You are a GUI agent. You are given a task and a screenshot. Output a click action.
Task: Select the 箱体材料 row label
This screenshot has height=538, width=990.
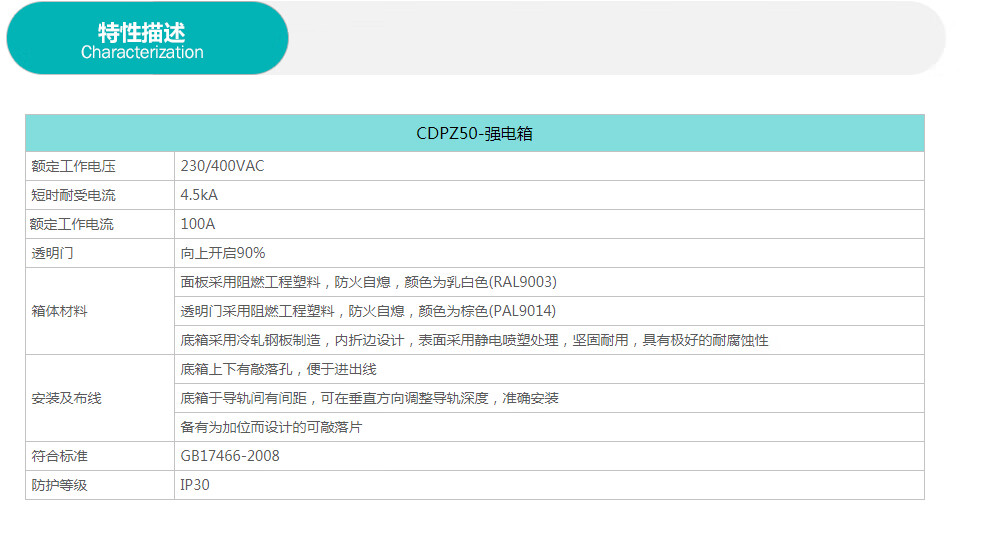point(60,311)
